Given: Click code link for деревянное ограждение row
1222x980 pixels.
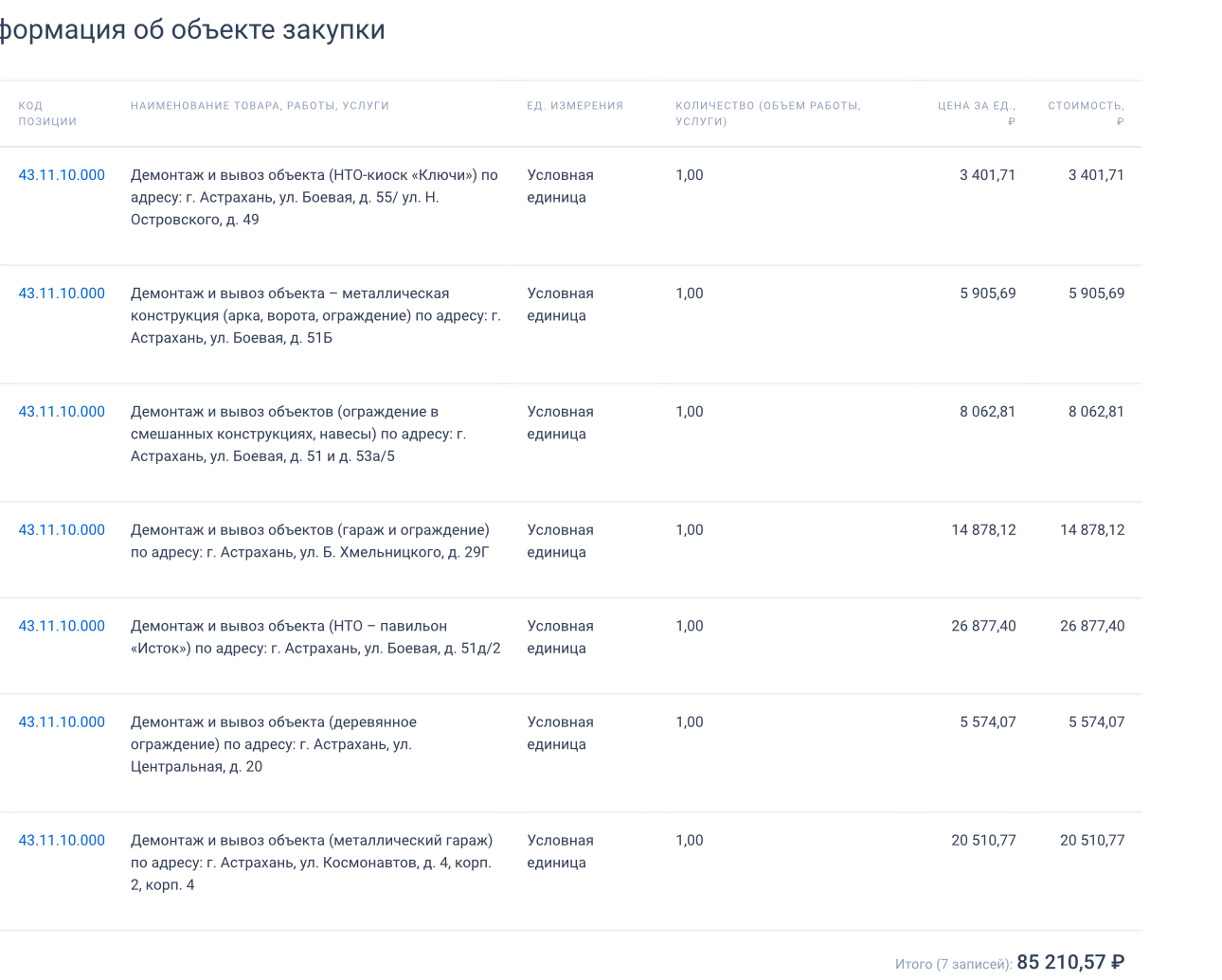Looking at the screenshot, I should (x=62, y=722).
